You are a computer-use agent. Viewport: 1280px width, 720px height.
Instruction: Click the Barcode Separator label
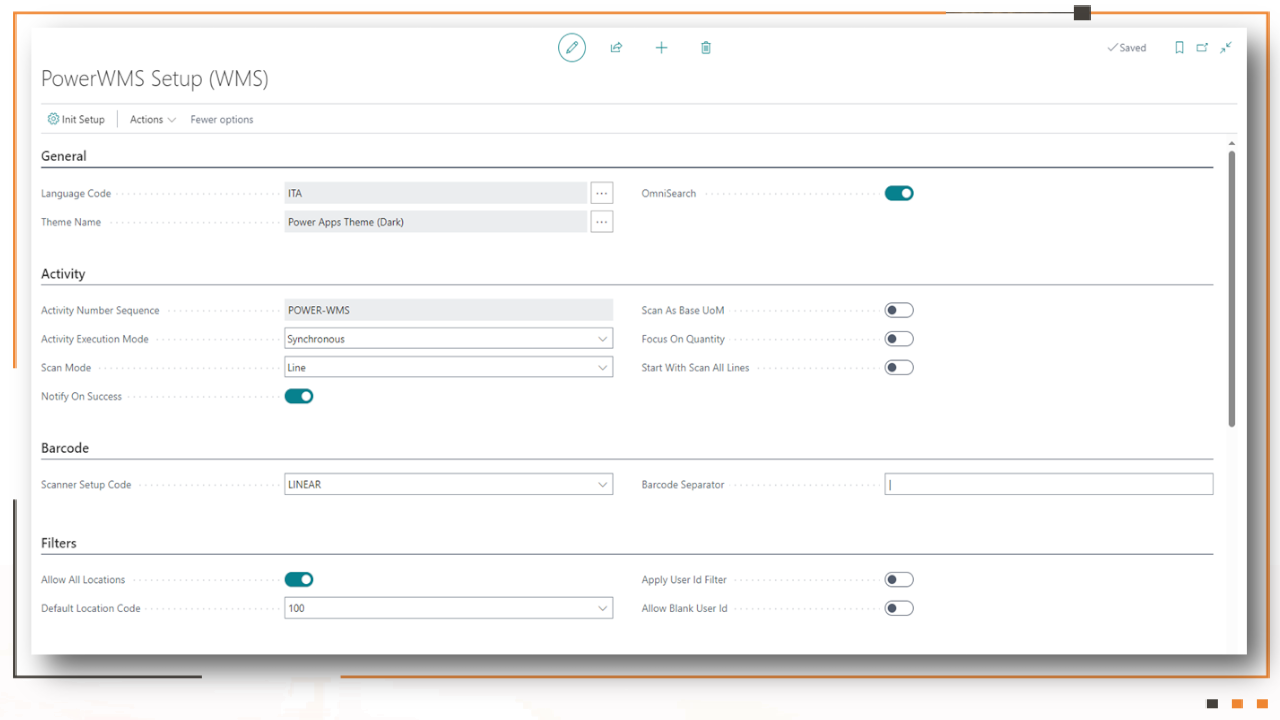click(683, 484)
